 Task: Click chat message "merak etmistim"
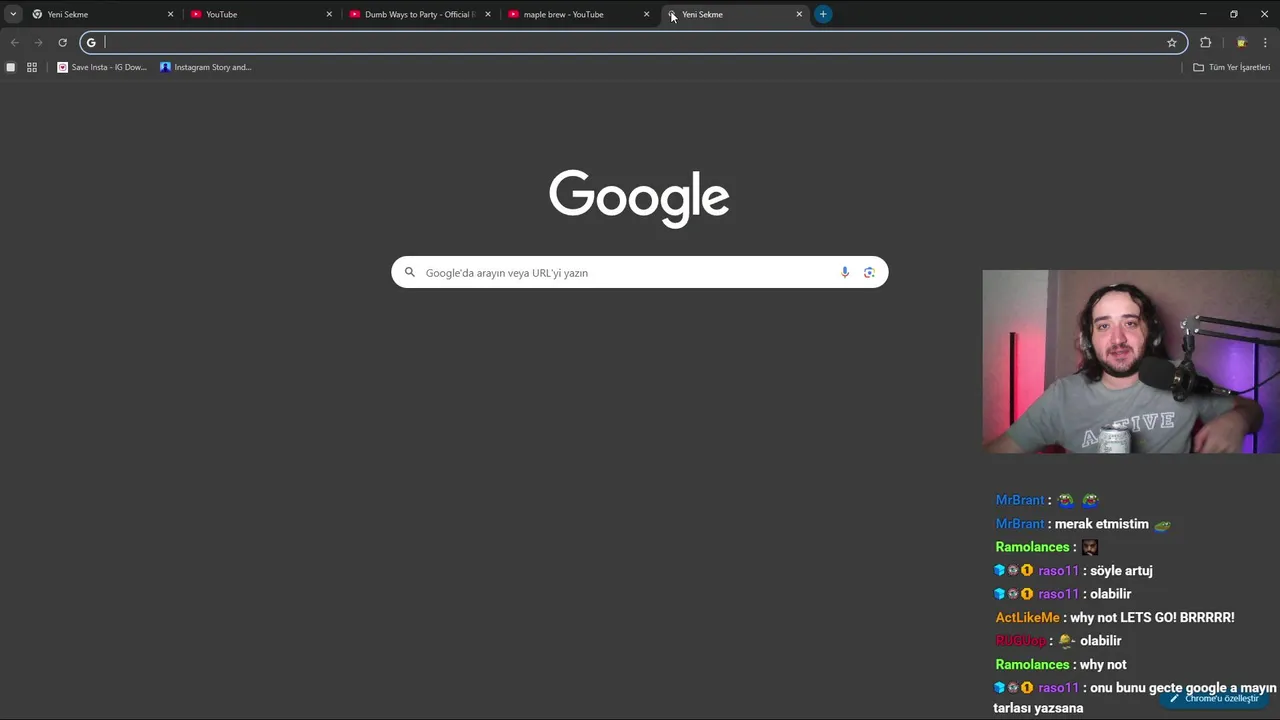[1101, 524]
